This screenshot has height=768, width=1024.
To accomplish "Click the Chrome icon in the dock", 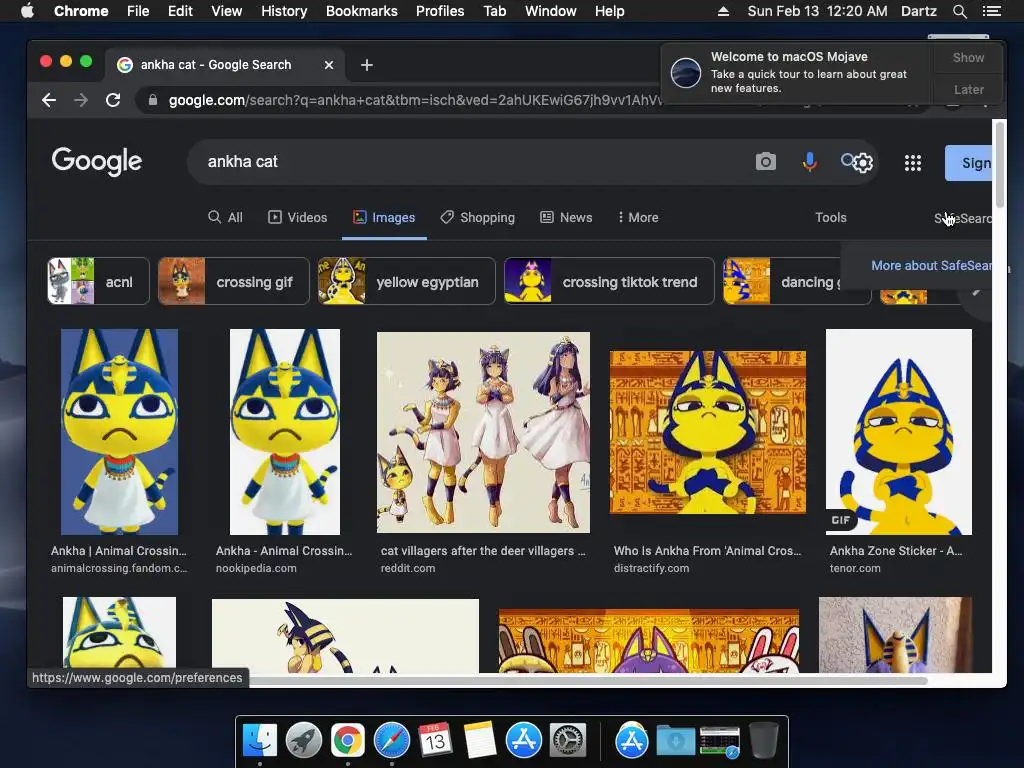I will (347, 741).
